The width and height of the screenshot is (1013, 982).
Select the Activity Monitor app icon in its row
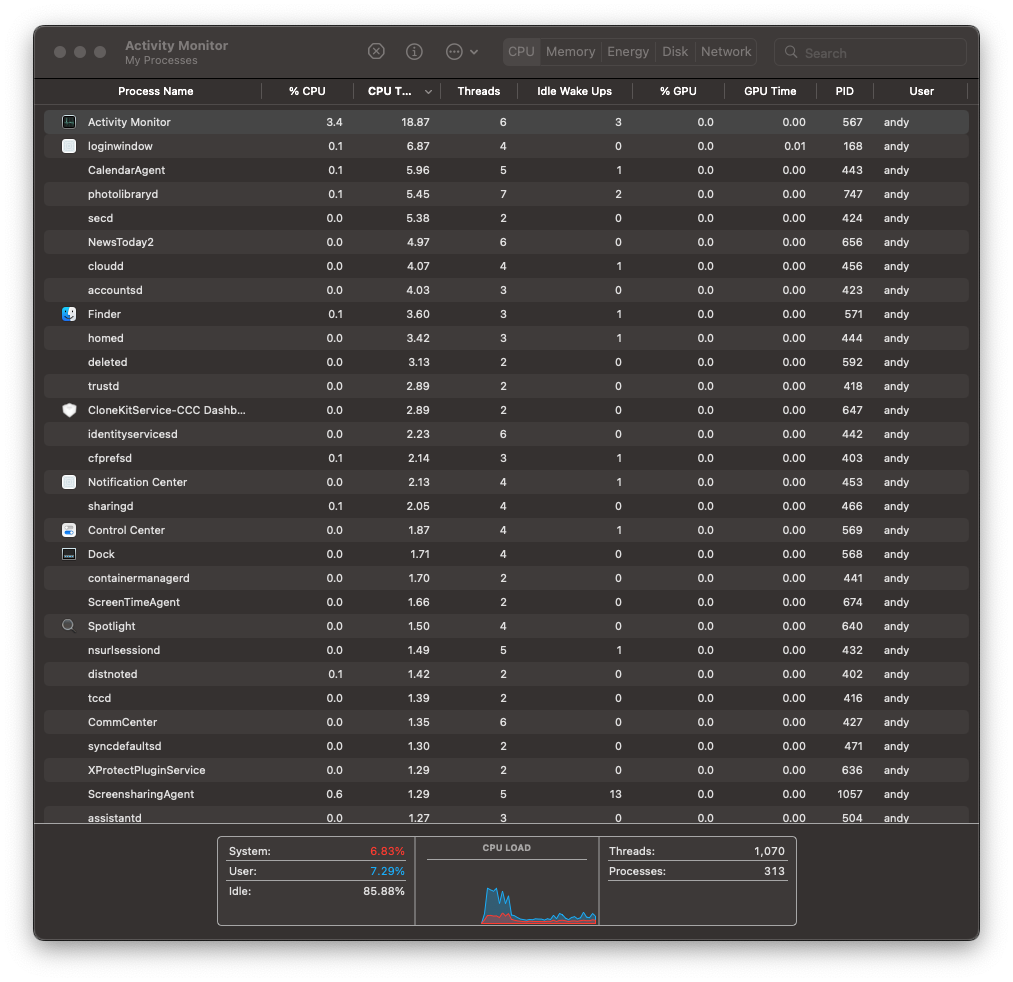[x=69, y=122]
